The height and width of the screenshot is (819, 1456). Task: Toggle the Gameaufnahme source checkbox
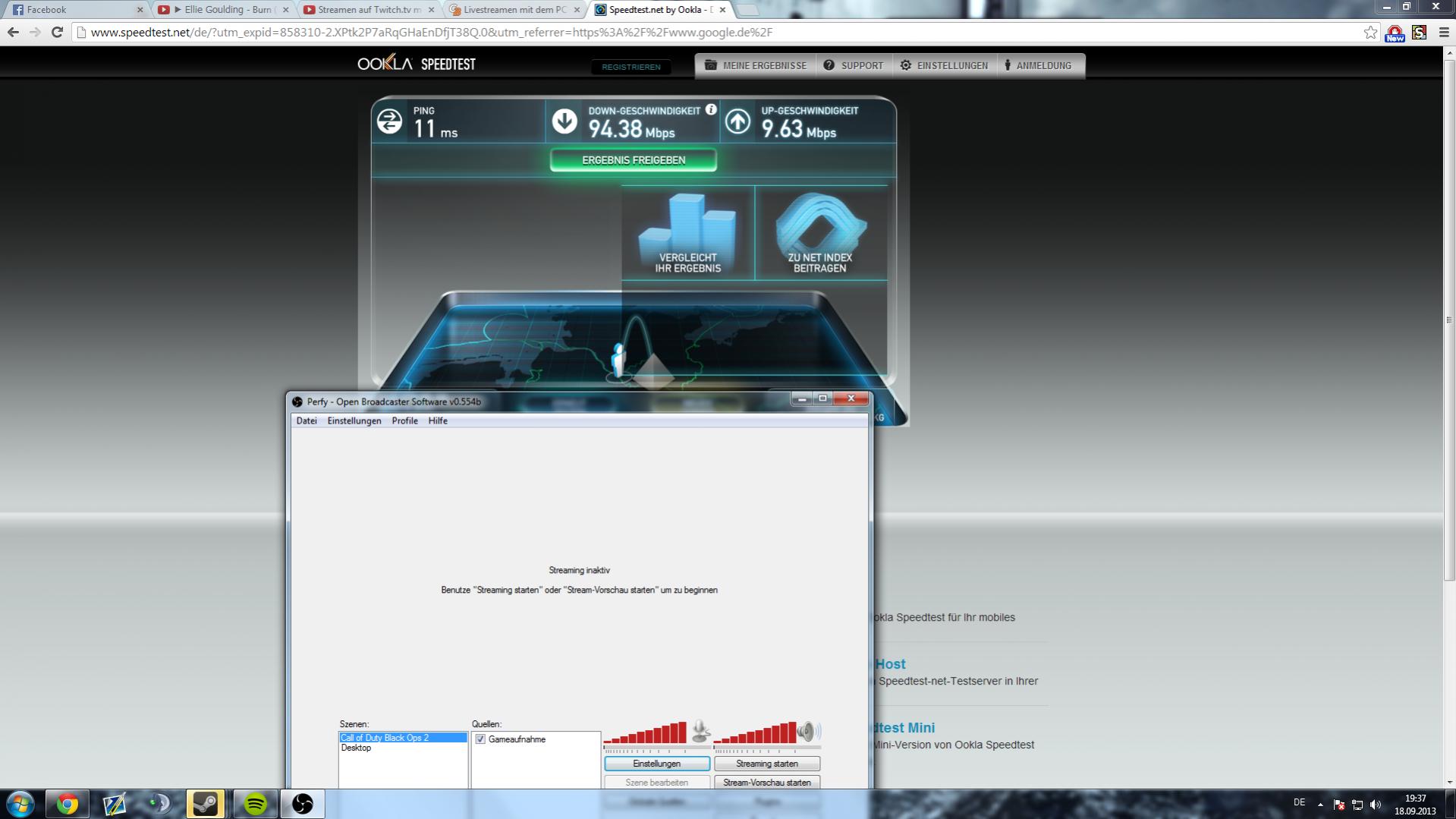(480, 739)
